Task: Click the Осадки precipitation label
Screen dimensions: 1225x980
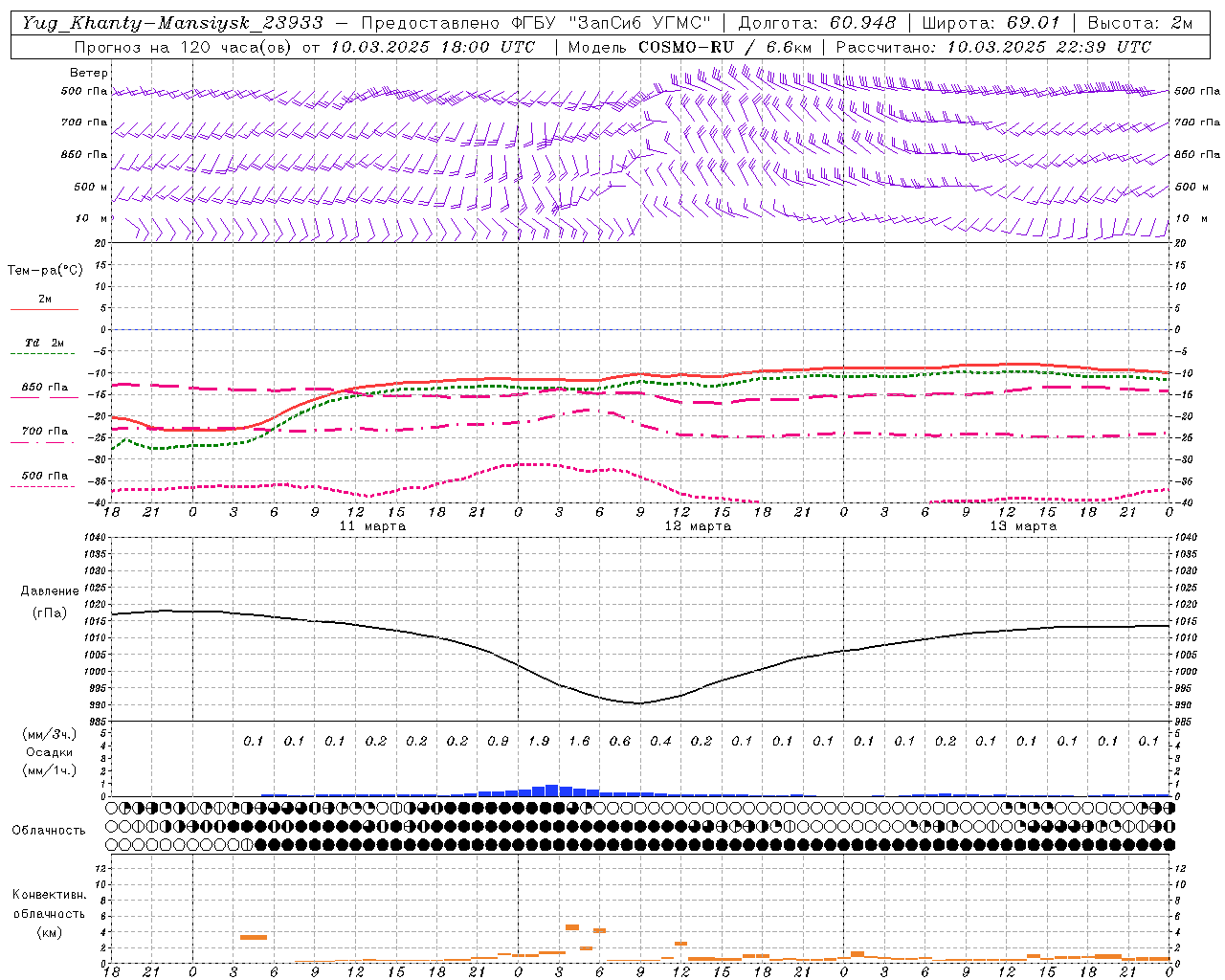Action: 49,752
